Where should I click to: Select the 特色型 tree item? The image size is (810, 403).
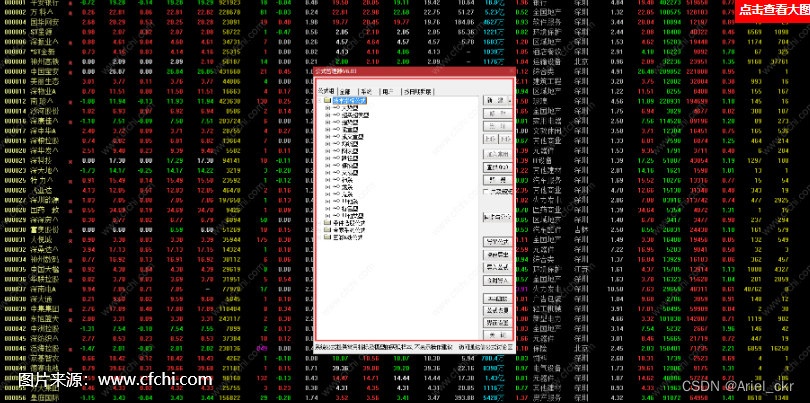(351, 209)
